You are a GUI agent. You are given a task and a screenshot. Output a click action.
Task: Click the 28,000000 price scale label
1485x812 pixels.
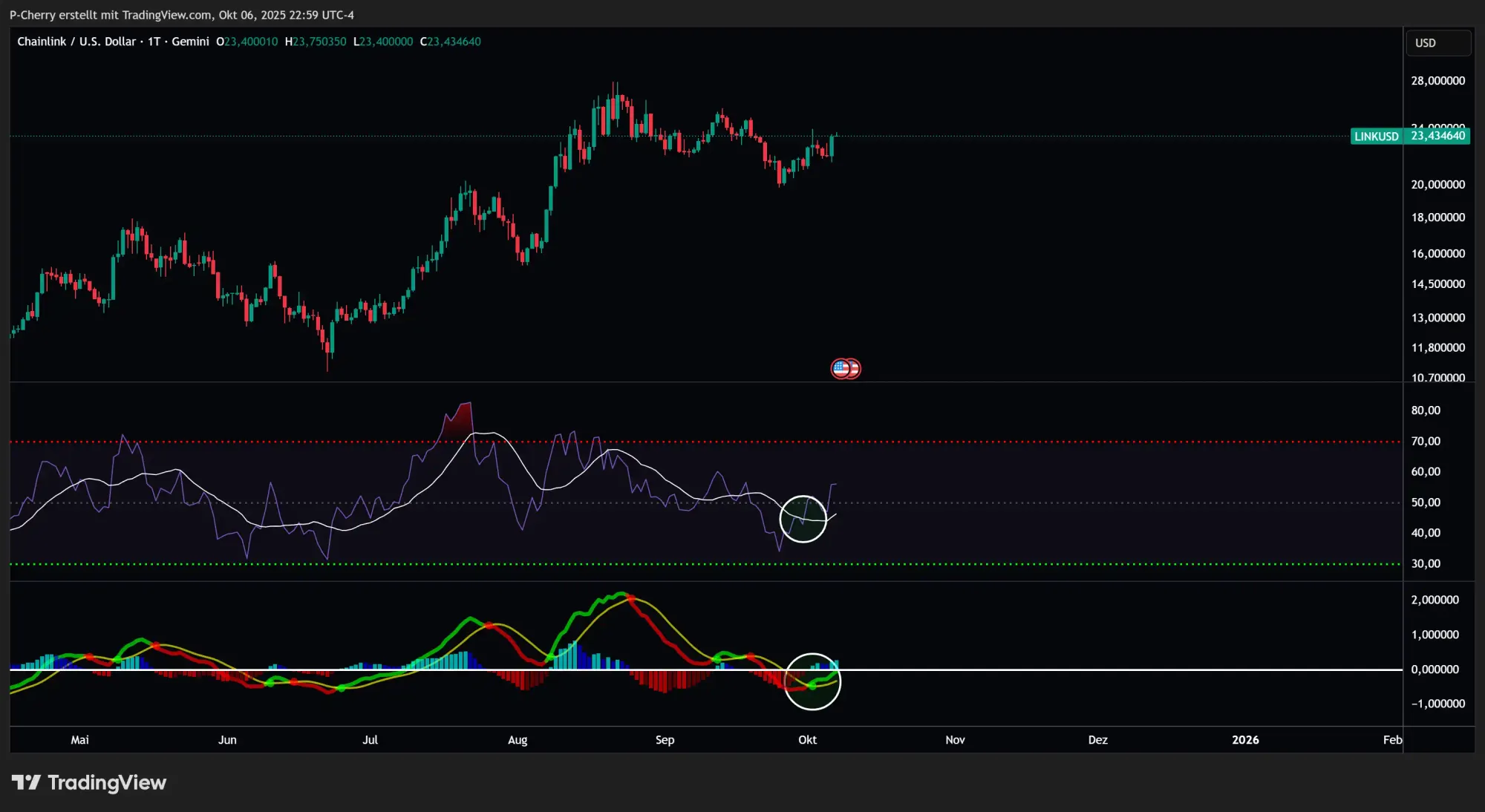point(1437,81)
